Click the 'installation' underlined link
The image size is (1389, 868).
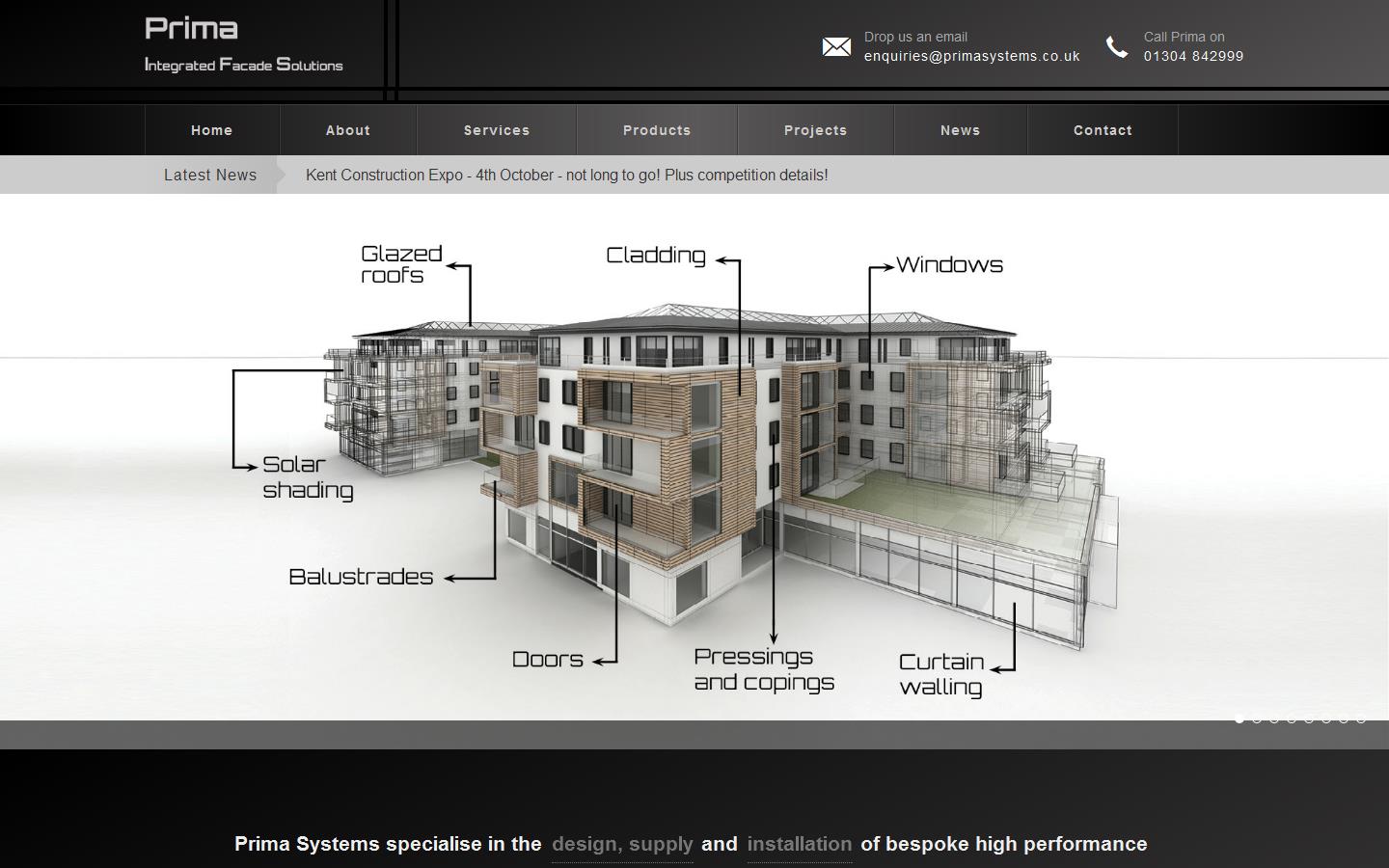pyautogui.click(x=800, y=844)
